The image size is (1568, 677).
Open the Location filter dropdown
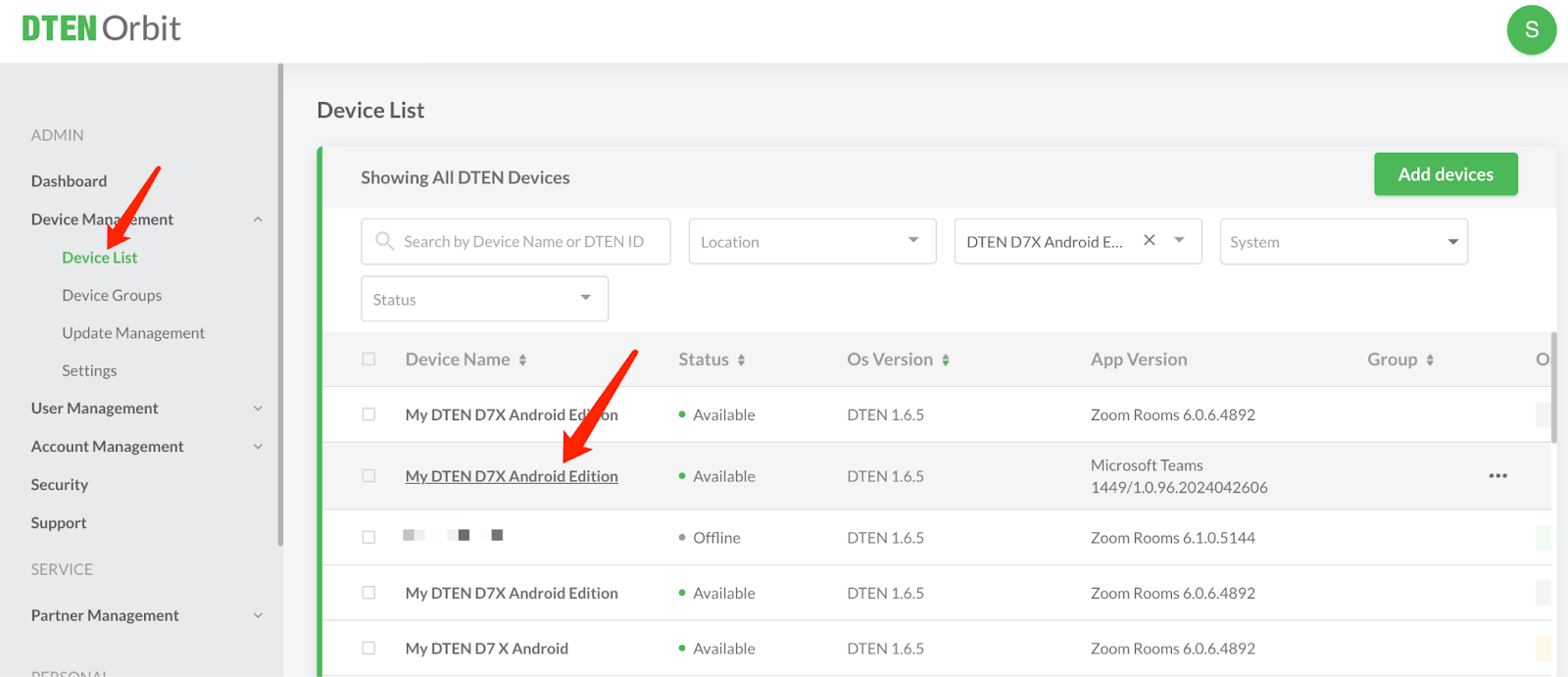pyautogui.click(x=812, y=241)
